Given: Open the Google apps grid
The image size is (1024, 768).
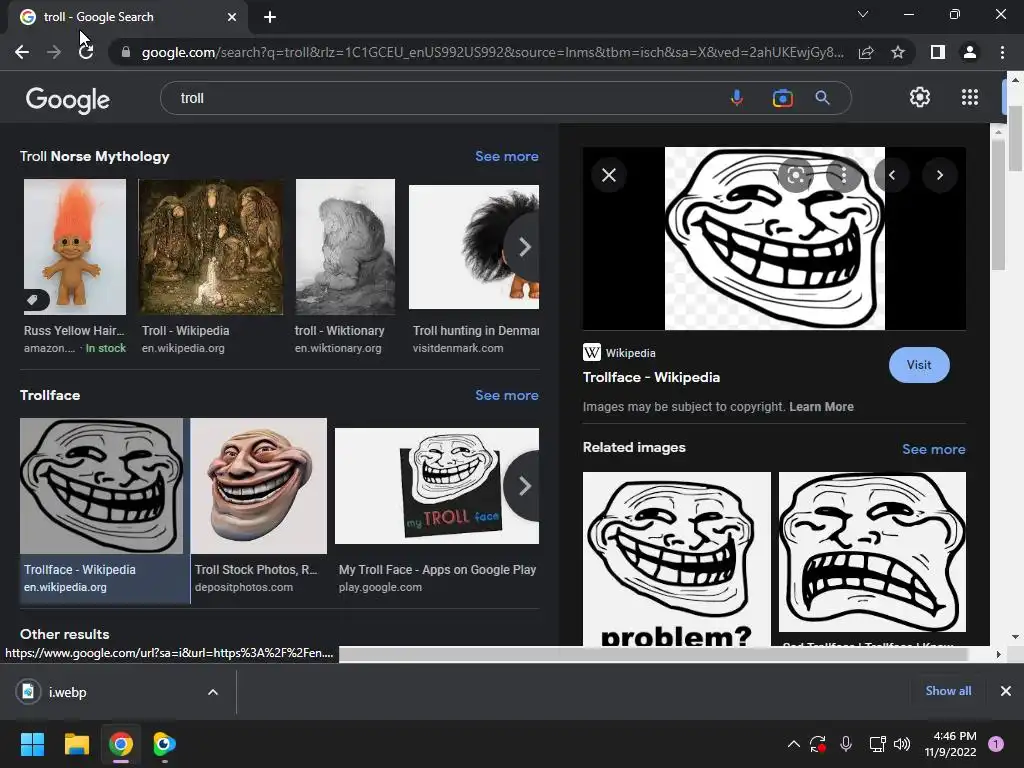Looking at the screenshot, I should pyautogui.click(x=970, y=97).
